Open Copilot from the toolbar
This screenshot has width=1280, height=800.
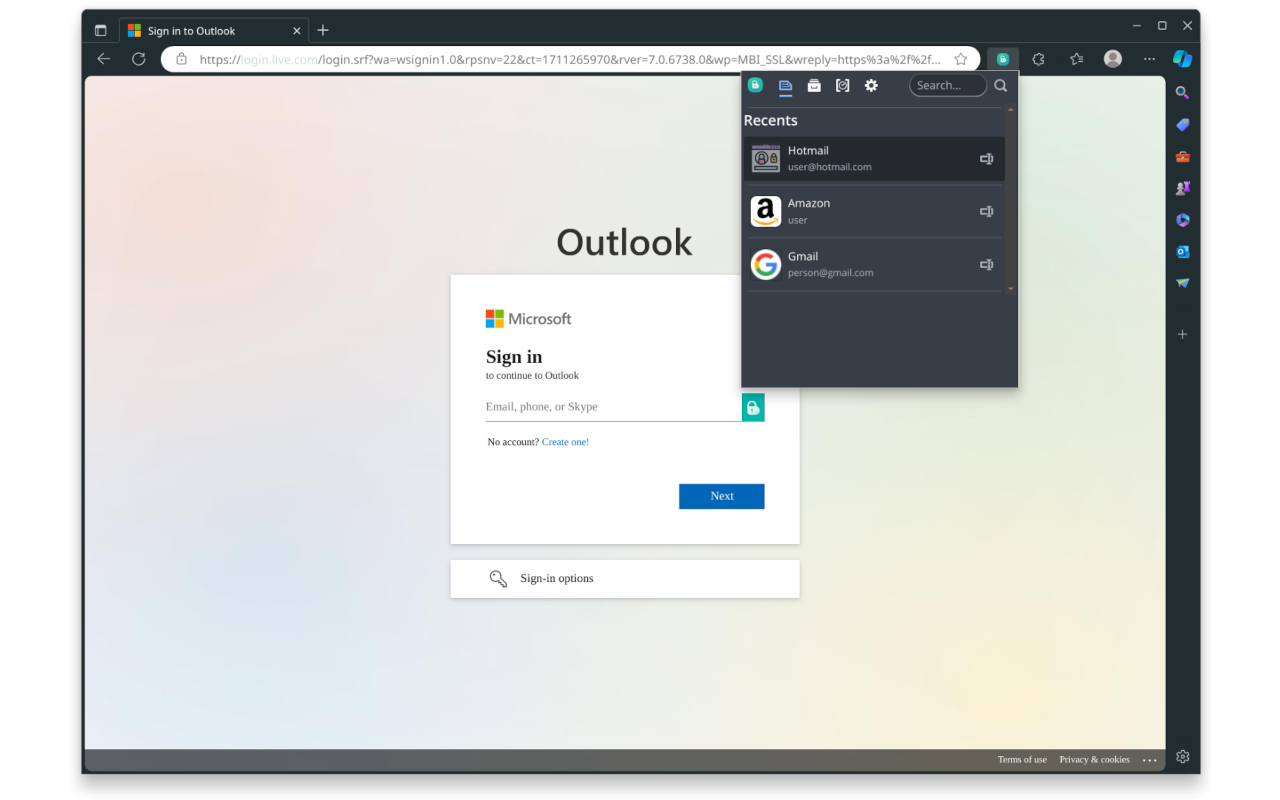(x=1182, y=59)
